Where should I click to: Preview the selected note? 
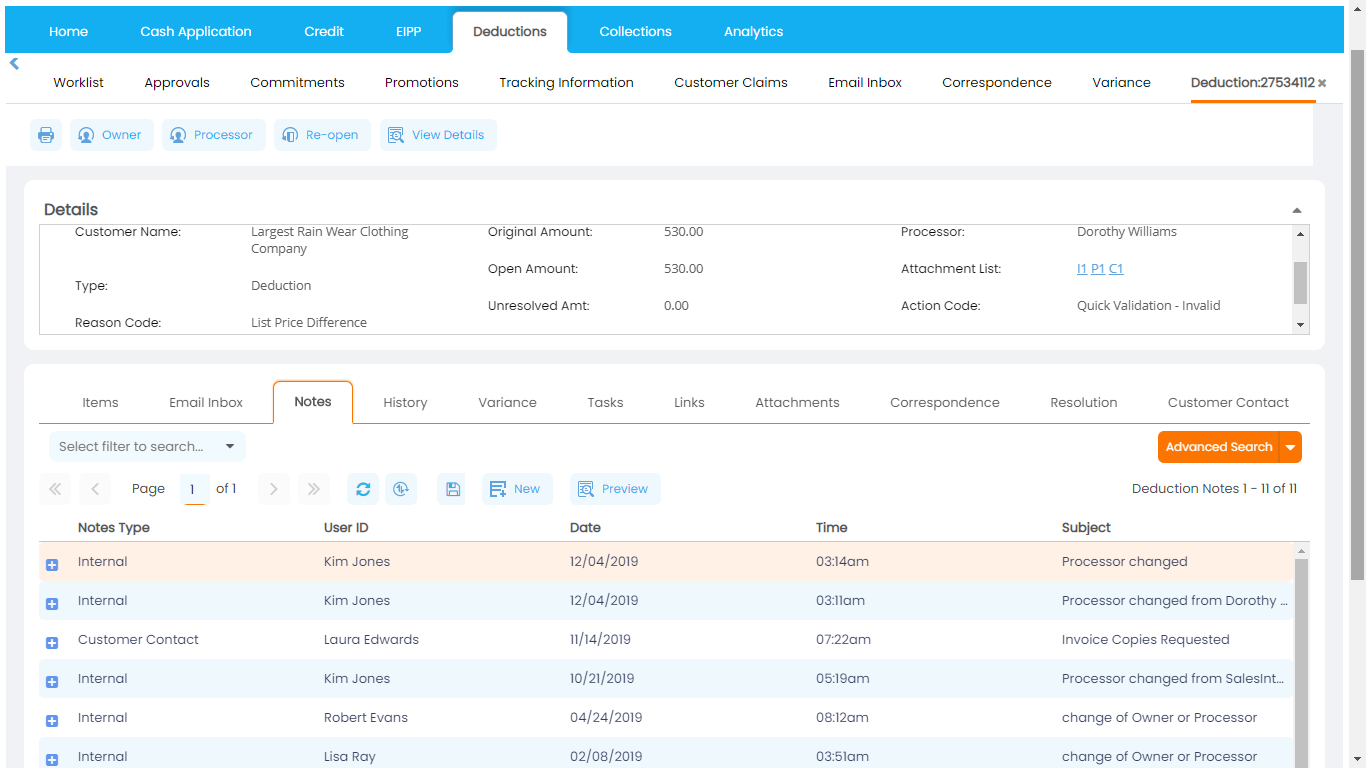pyautogui.click(x=615, y=489)
